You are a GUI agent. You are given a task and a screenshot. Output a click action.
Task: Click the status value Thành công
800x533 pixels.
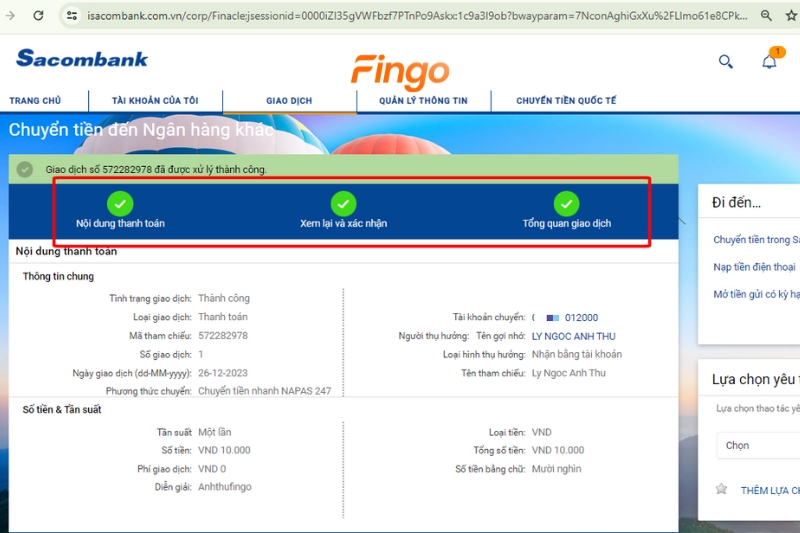click(224, 298)
